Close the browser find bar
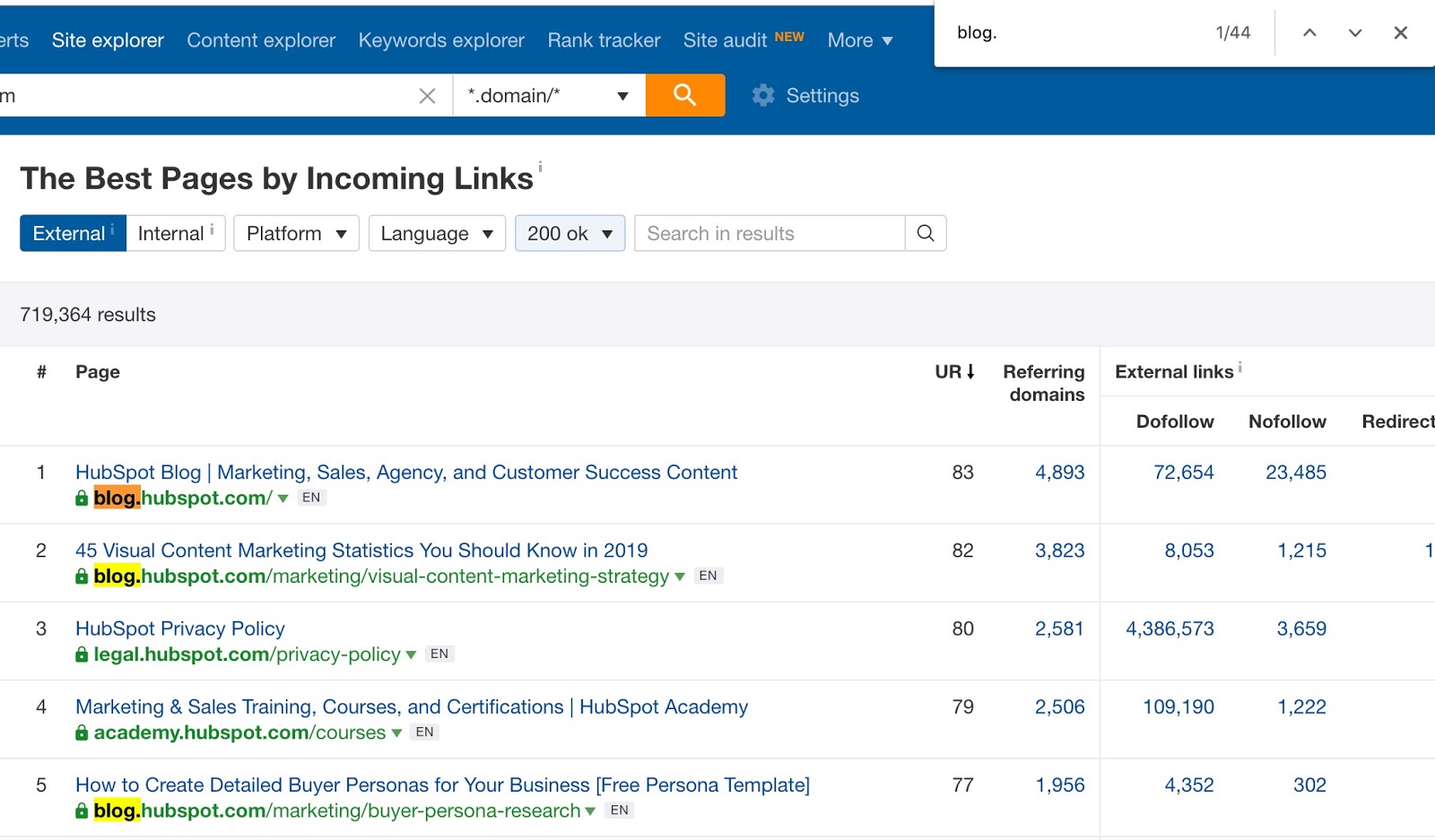Screen dimensions: 1435x840 1401,33
